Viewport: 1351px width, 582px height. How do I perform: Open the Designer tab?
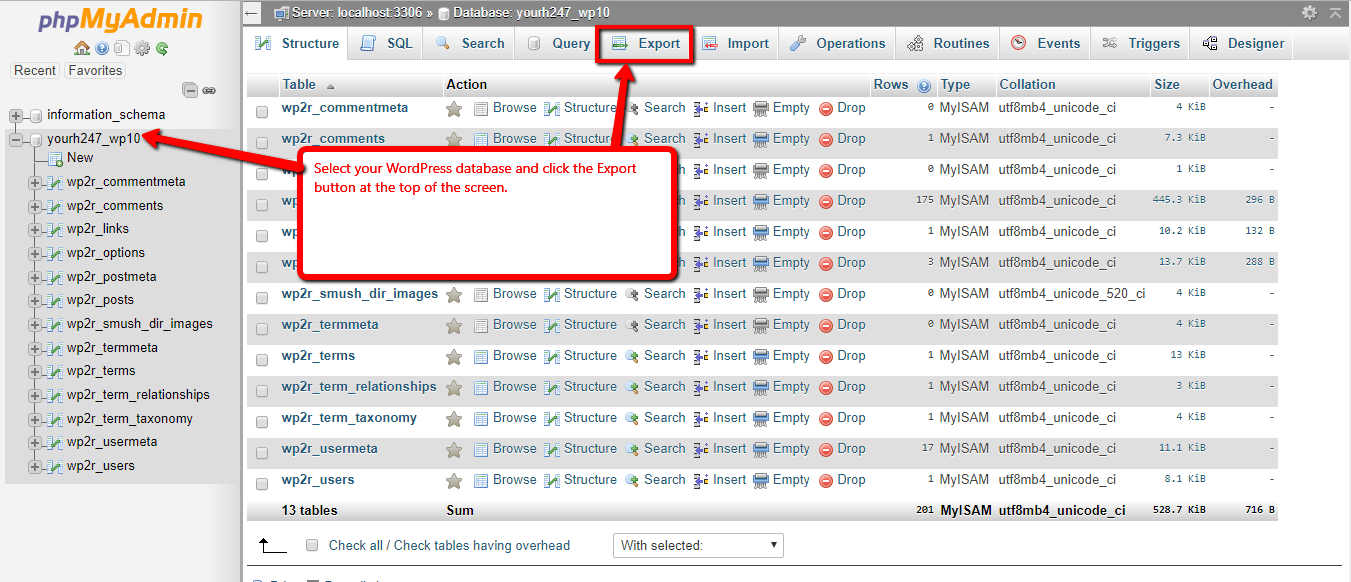(1243, 44)
